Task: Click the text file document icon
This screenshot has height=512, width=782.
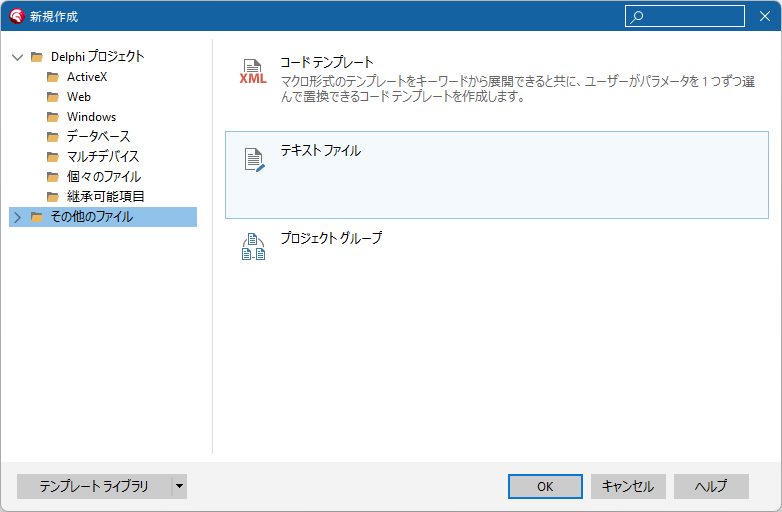Action: 254,160
